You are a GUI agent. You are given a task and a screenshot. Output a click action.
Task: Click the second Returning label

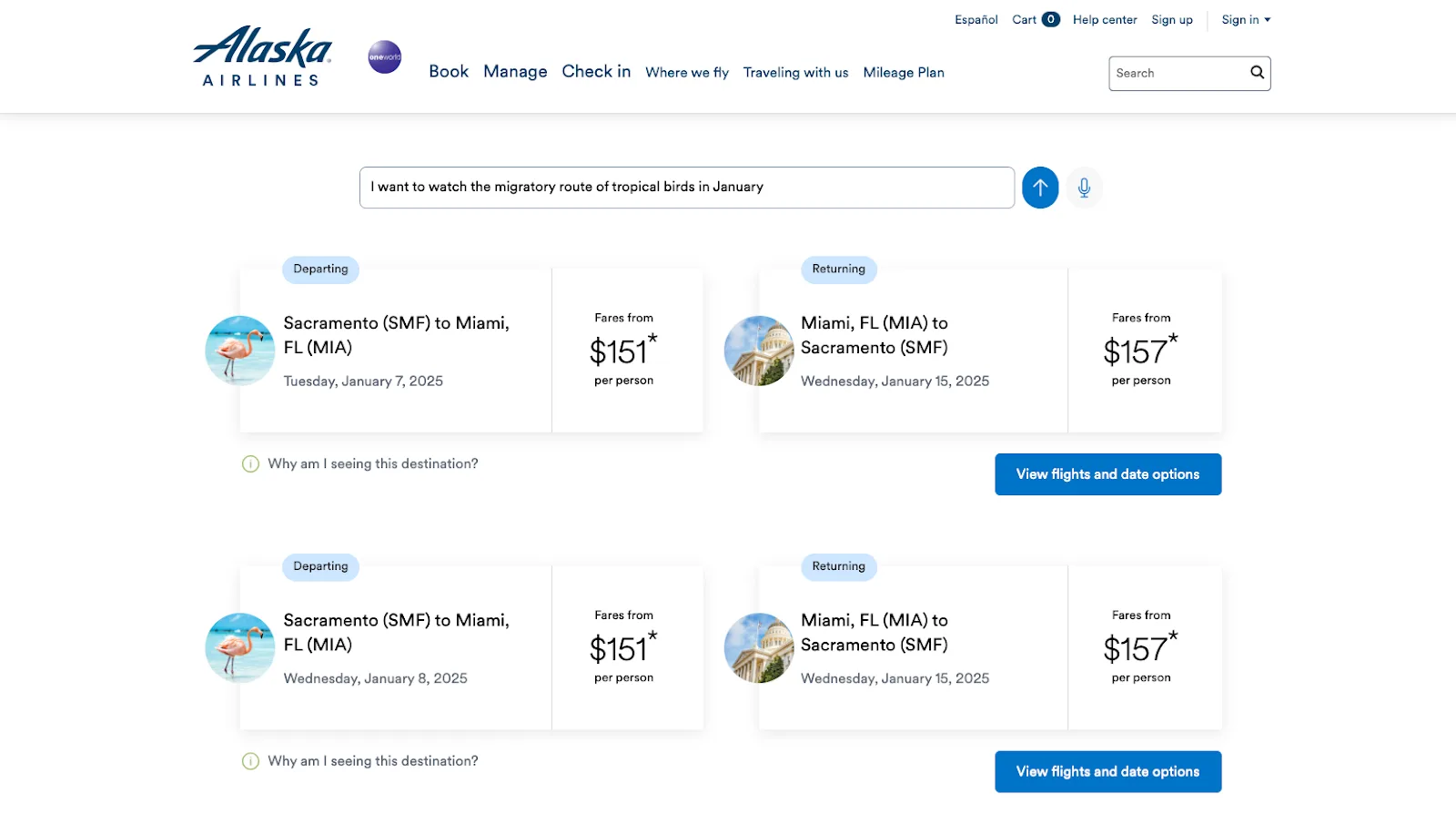[x=838, y=566]
